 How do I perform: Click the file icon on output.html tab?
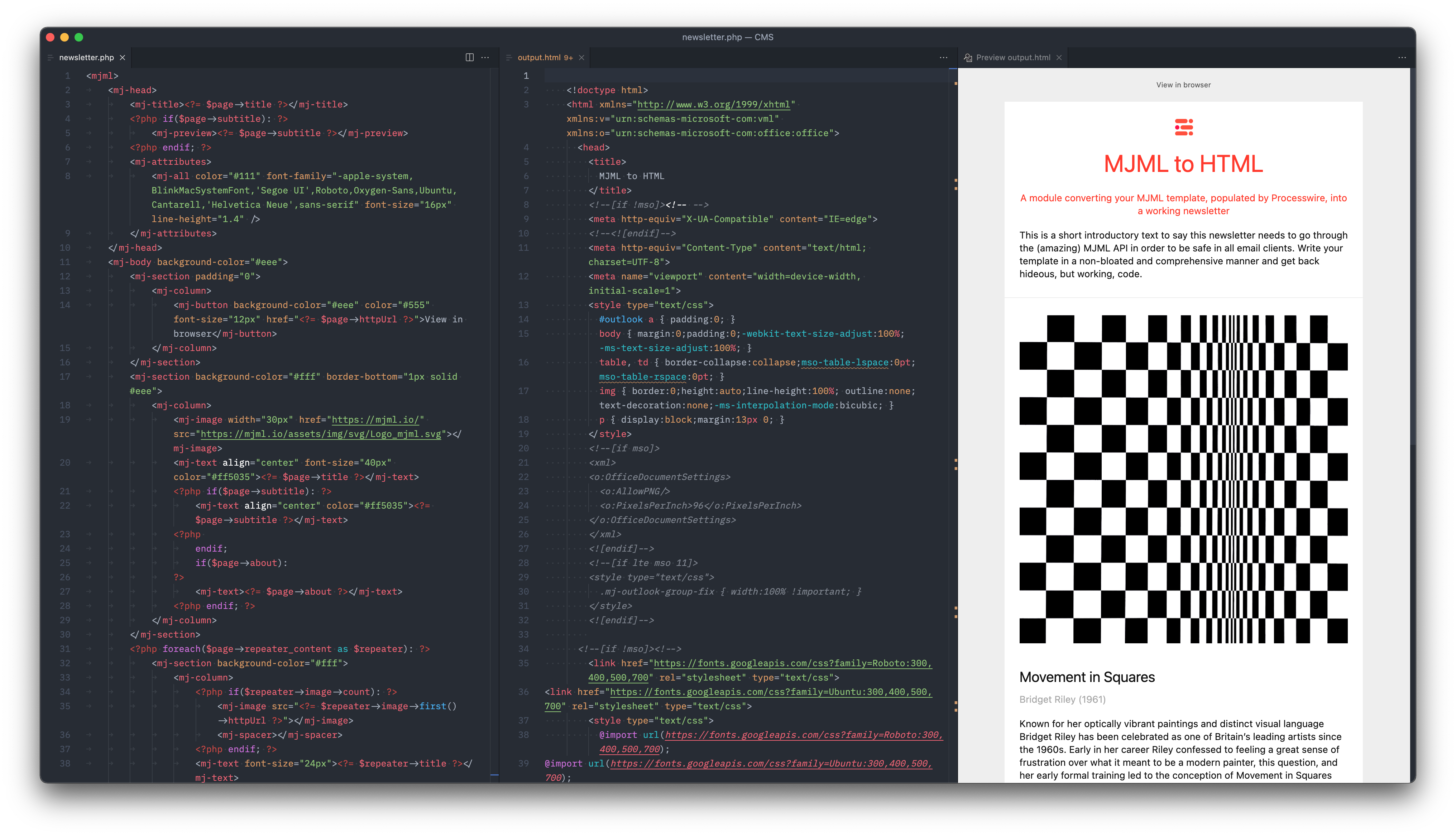pos(509,57)
